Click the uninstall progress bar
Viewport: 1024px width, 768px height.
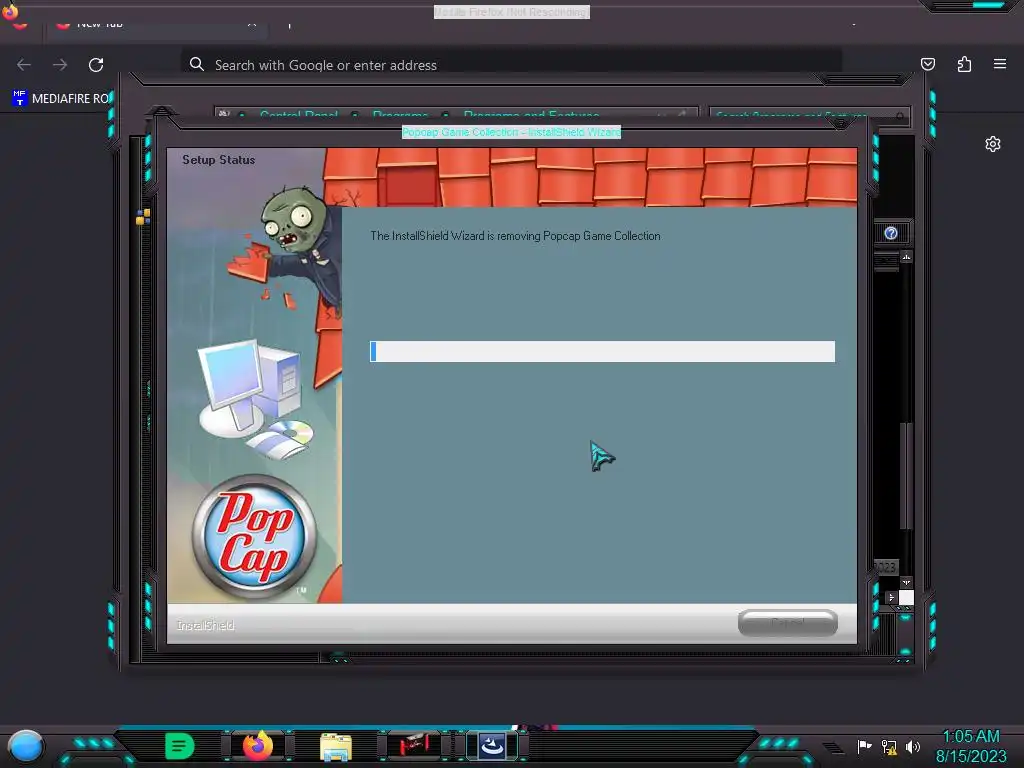click(602, 351)
